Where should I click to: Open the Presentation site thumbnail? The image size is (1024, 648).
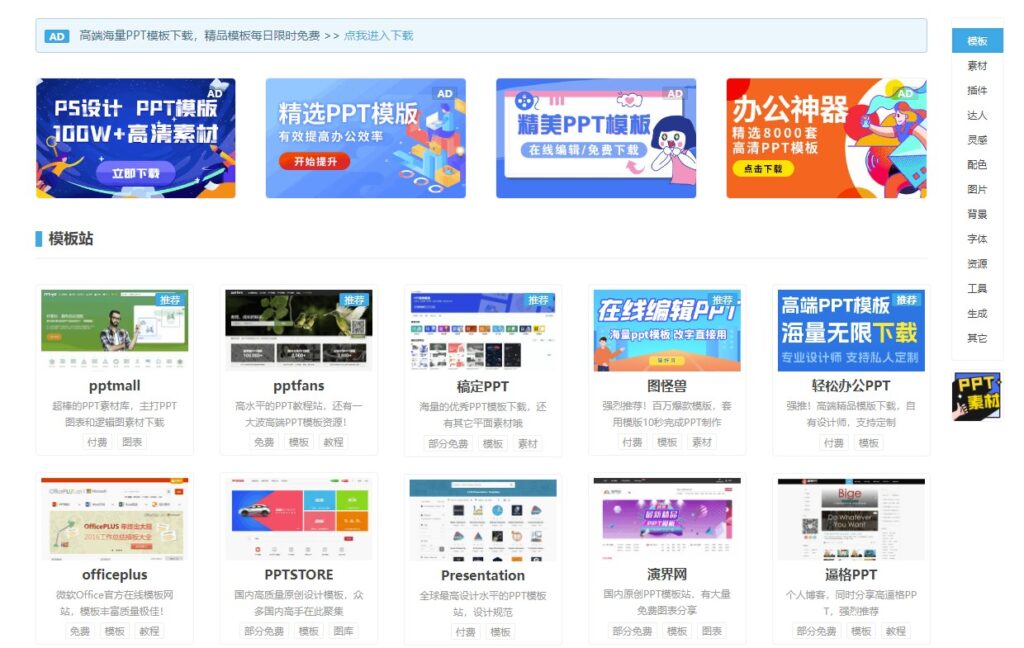click(x=483, y=519)
